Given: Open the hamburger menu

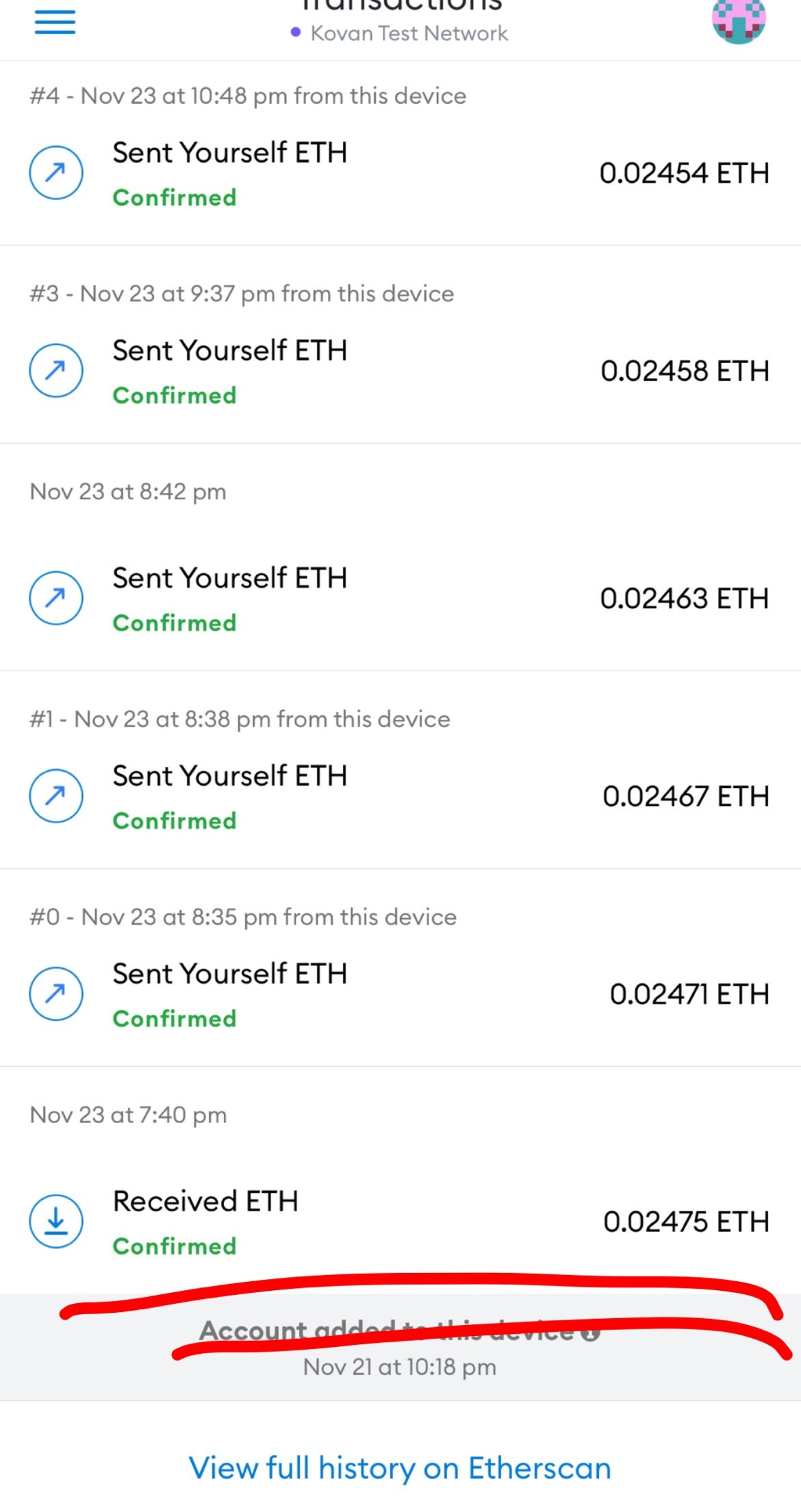Looking at the screenshot, I should click(55, 23).
